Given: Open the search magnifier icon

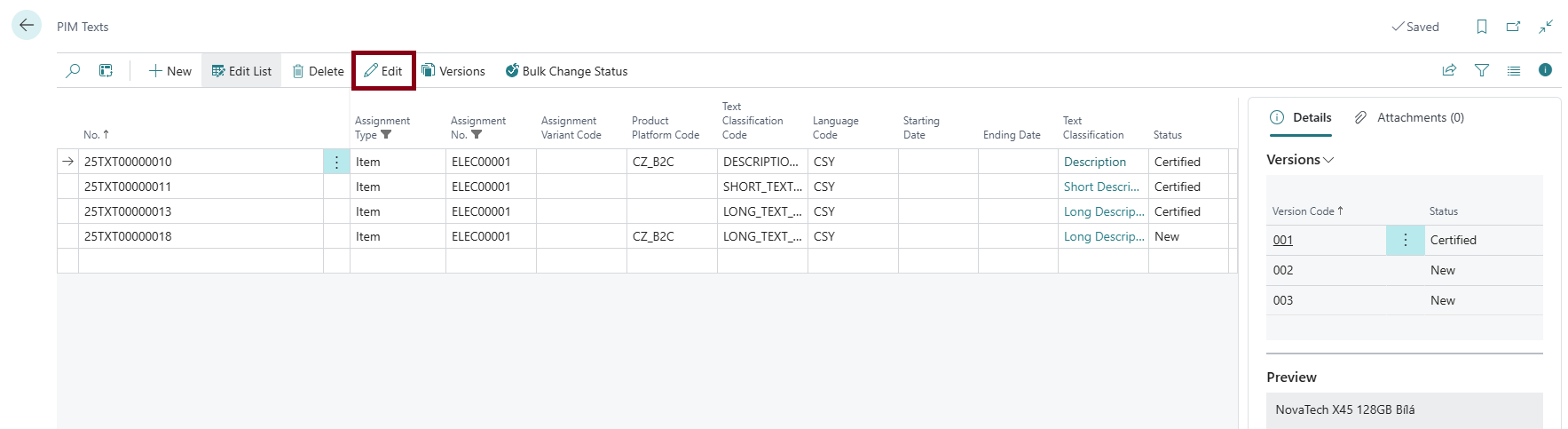Looking at the screenshot, I should (x=74, y=71).
